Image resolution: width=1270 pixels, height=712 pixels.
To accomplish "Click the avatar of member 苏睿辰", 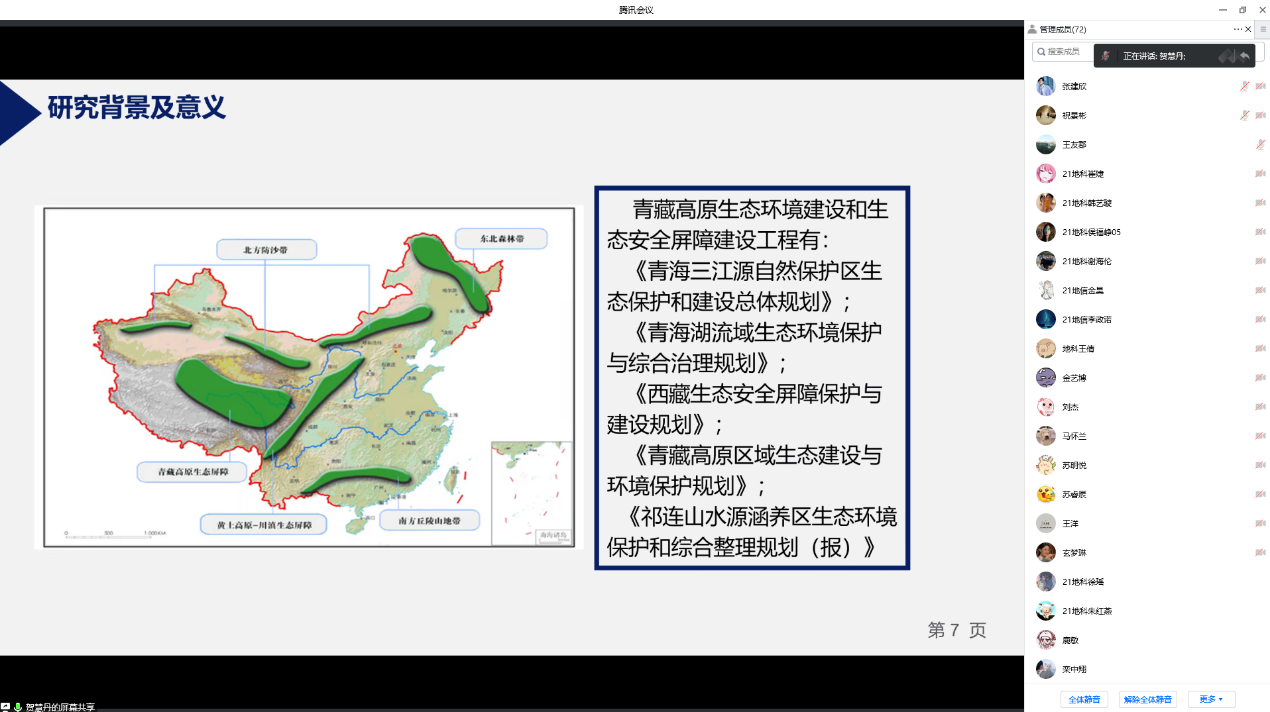I will pos(1046,494).
